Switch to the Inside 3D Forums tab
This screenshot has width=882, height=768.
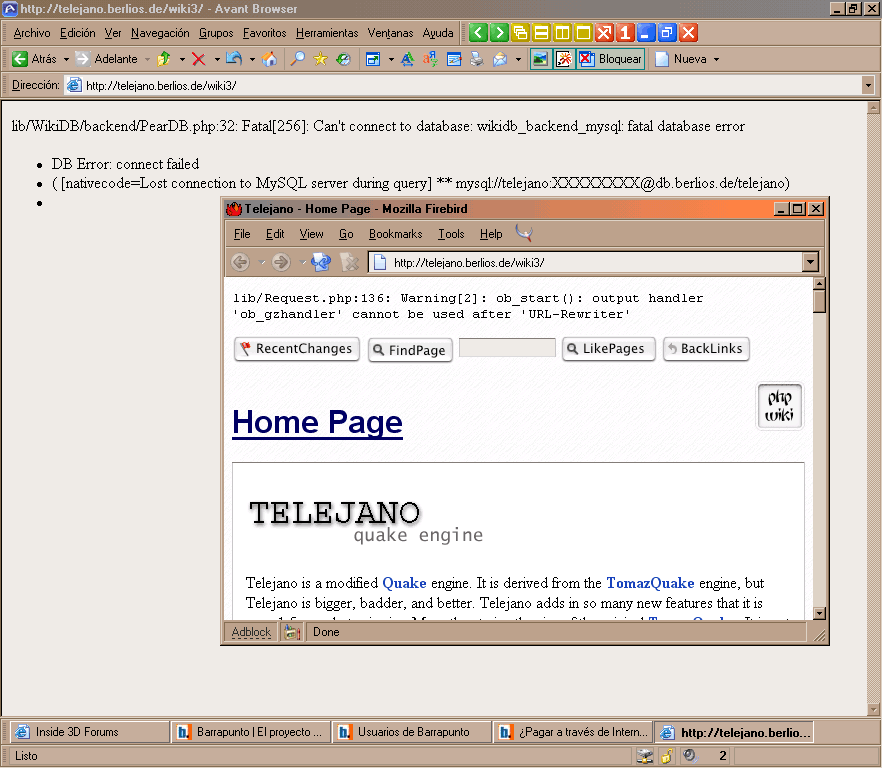[90, 732]
